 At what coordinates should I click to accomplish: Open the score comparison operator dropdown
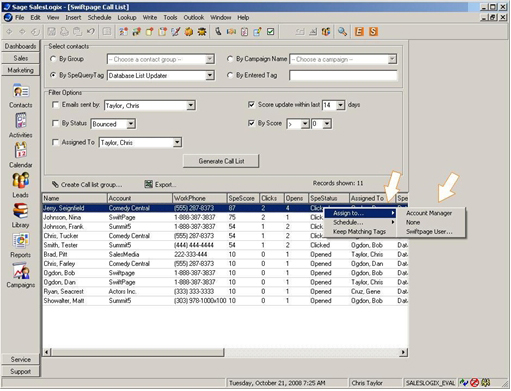coord(305,124)
